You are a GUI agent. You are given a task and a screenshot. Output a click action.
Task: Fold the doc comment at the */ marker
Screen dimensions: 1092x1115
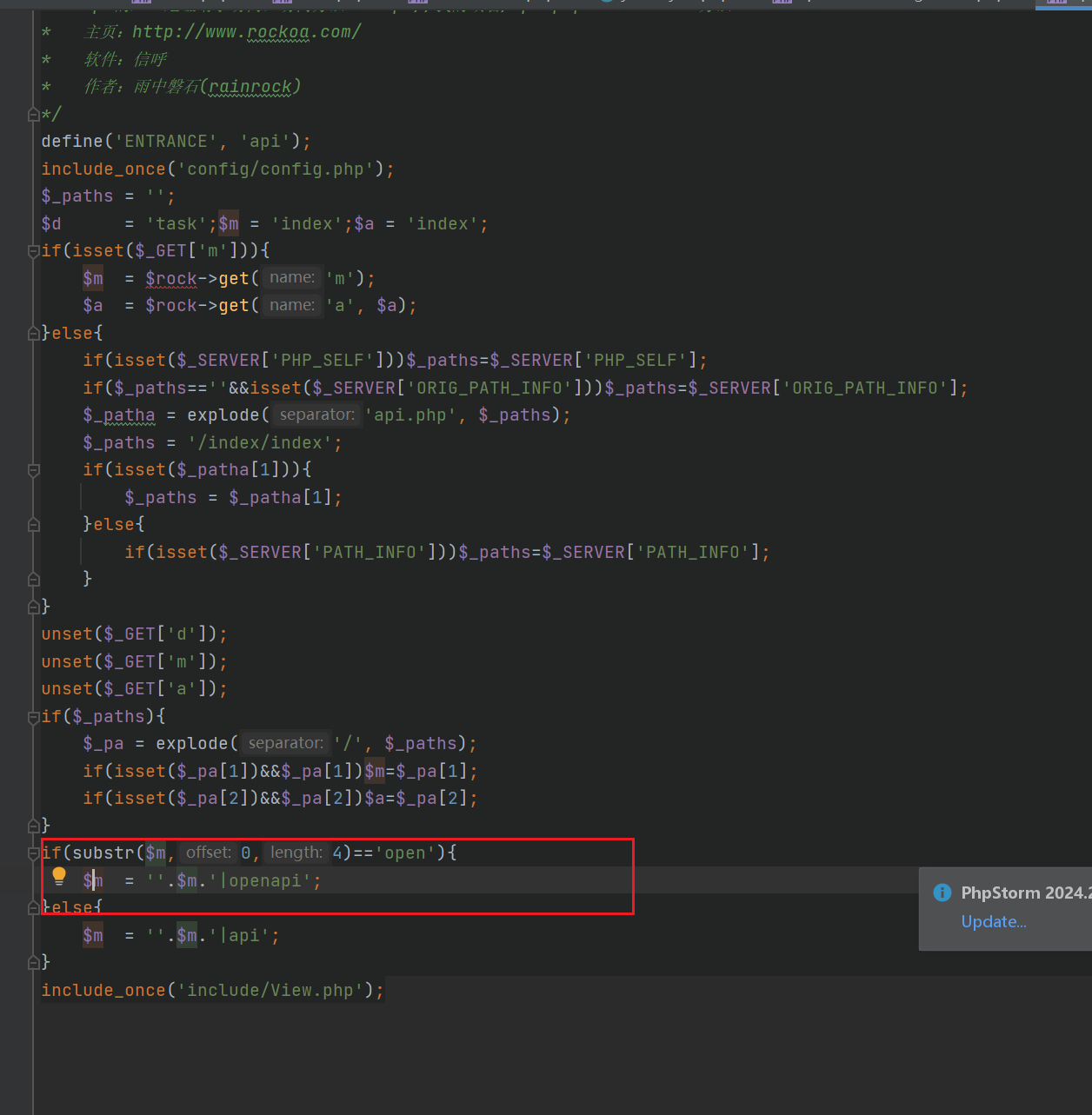[34, 115]
